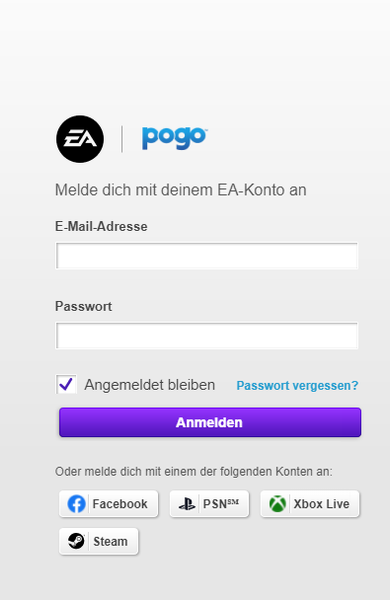
Task: Focus the Passwort input field
Action: [x=207, y=336]
